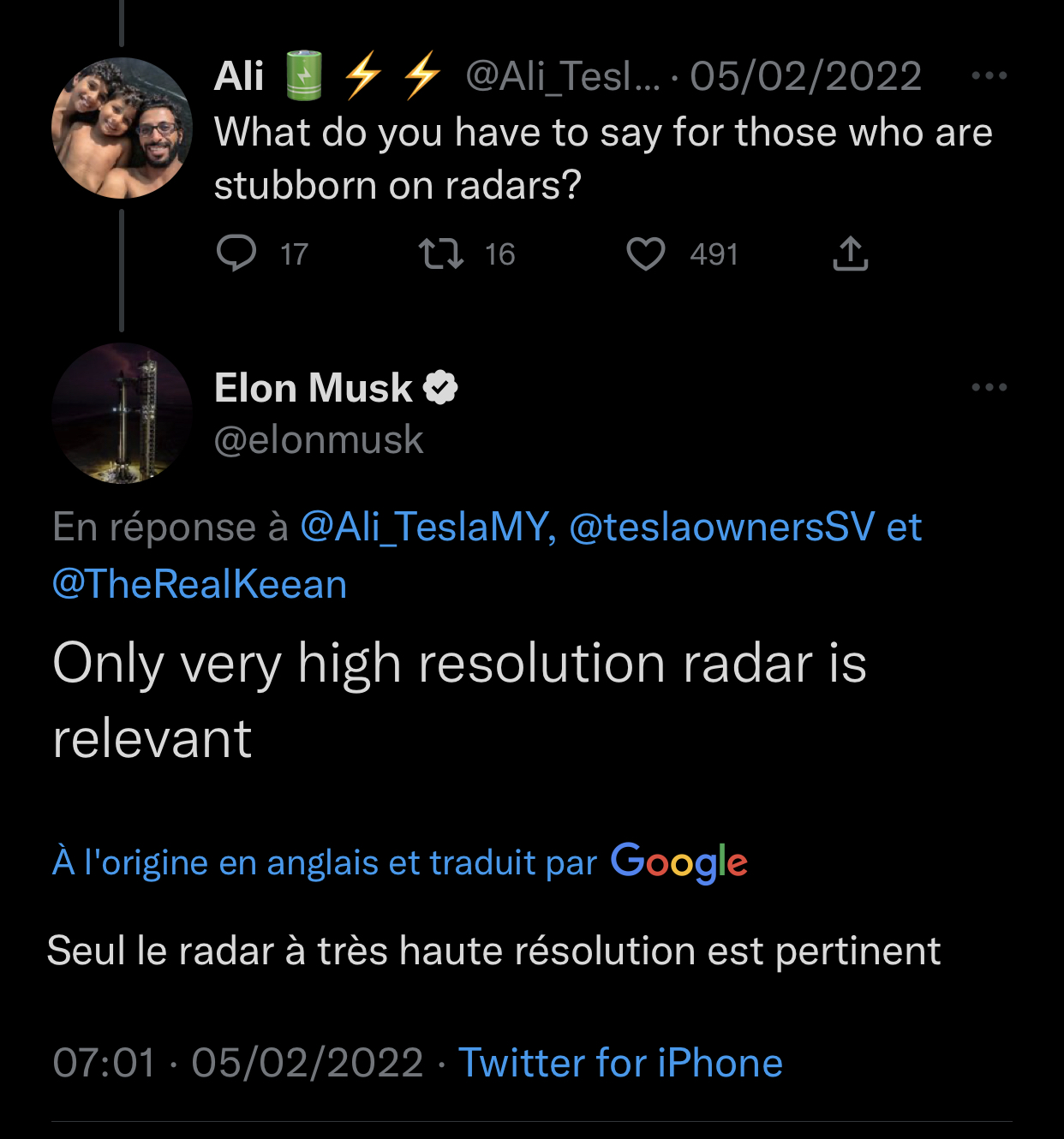Retweet Ali's tweet using the retweet icon
Image resolution: width=1064 pixels, height=1139 pixels.
tap(440, 253)
